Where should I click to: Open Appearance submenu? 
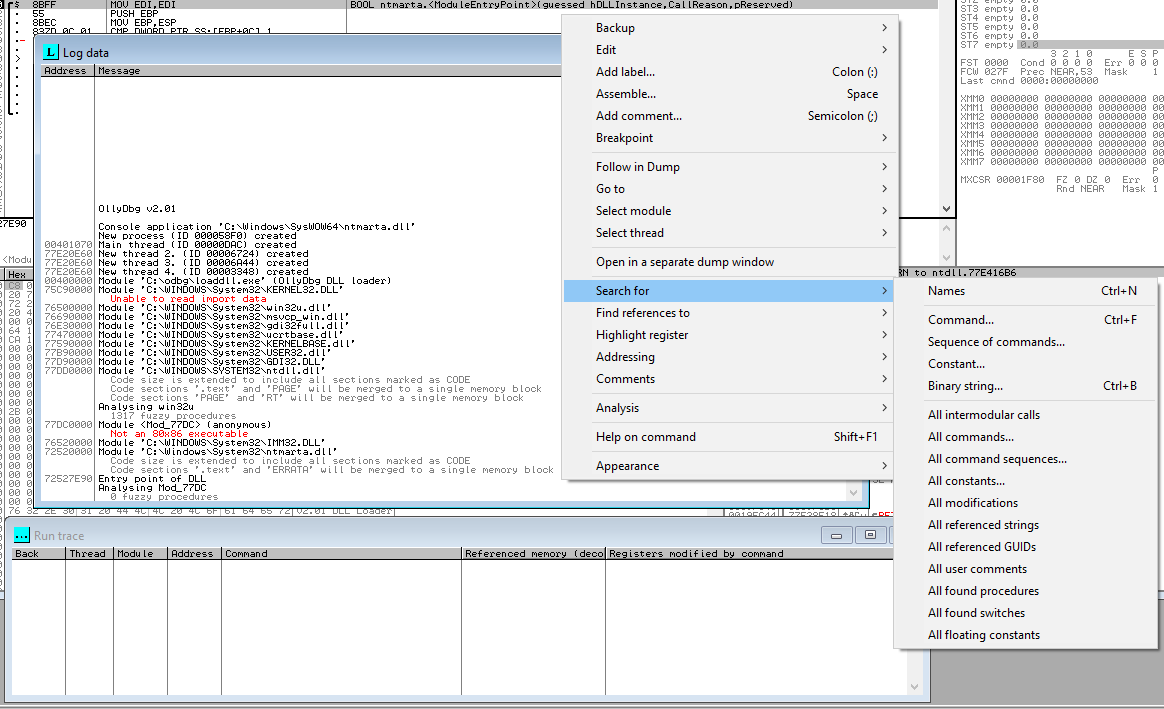pos(730,465)
